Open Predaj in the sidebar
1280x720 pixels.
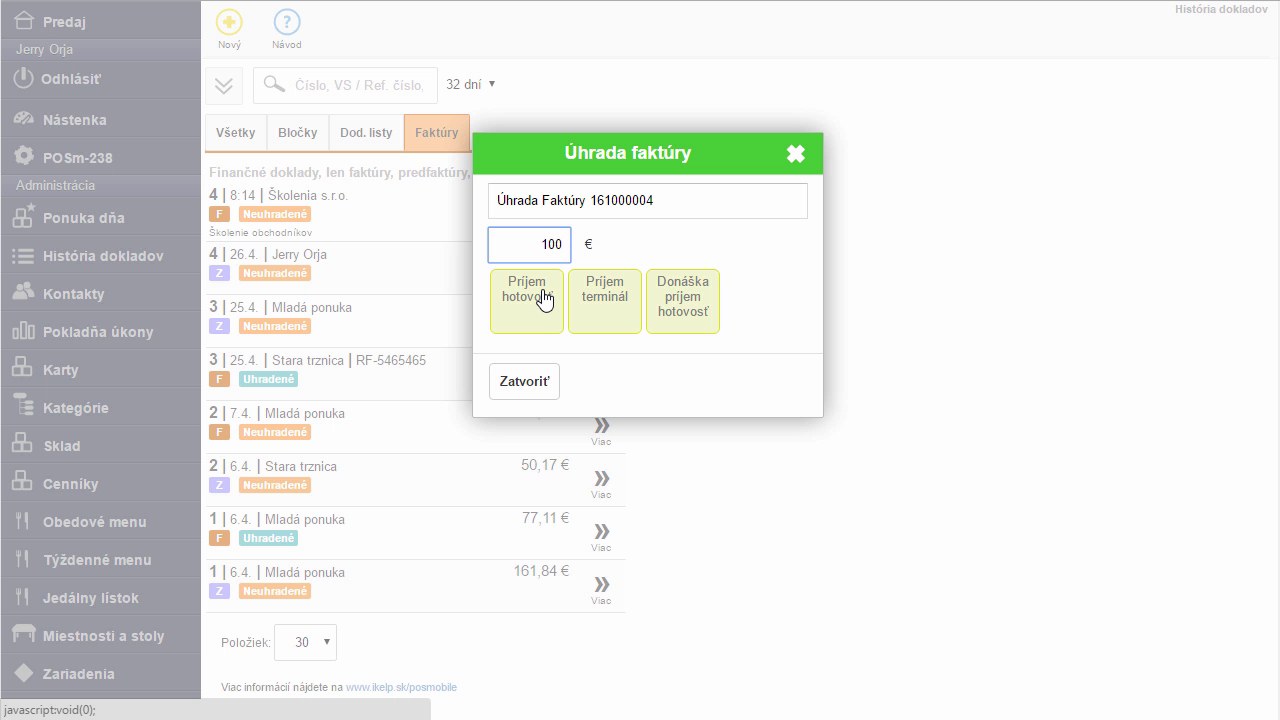[x=100, y=21]
